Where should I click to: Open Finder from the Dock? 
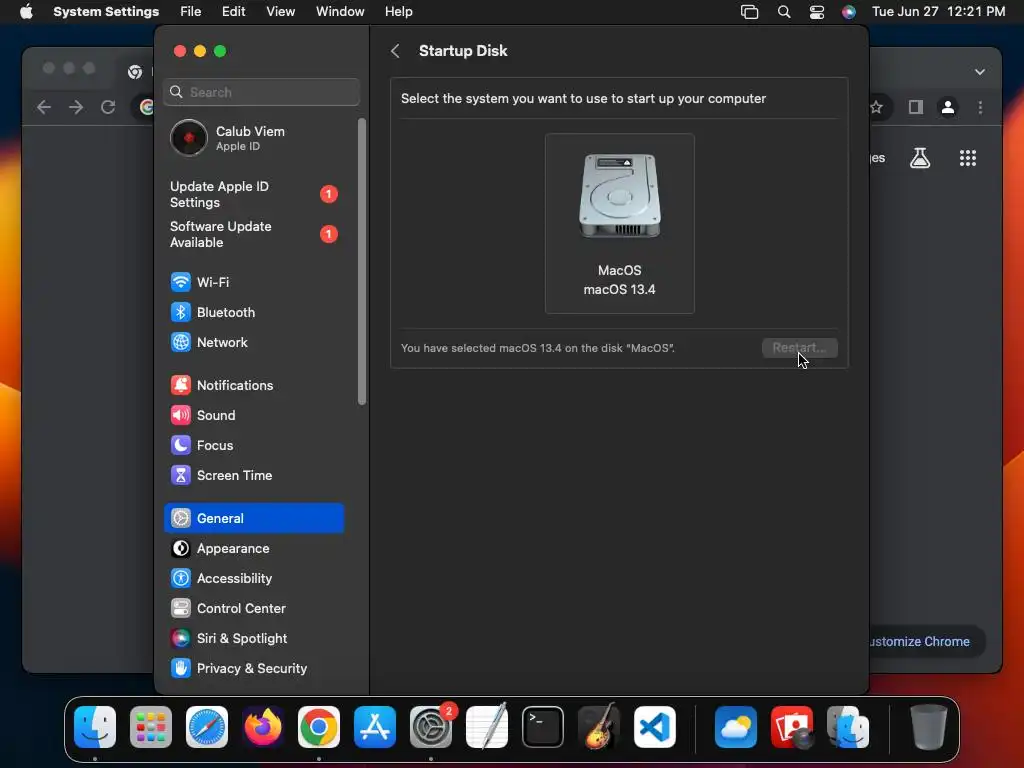pyautogui.click(x=95, y=727)
